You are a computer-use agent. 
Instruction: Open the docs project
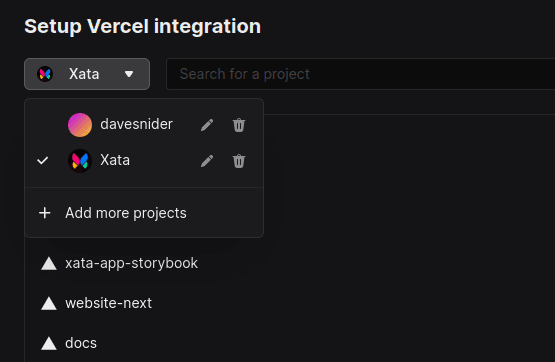coord(81,343)
